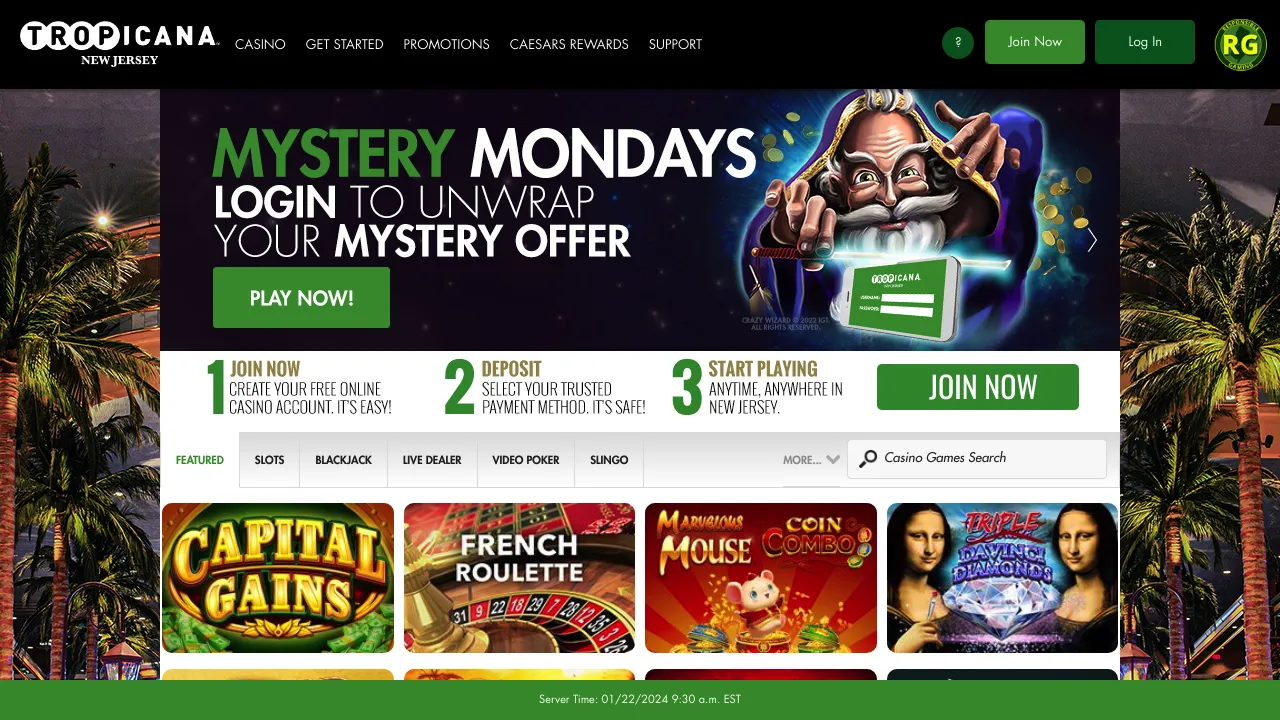Open the Capital Gains game thumbnail

278,578
